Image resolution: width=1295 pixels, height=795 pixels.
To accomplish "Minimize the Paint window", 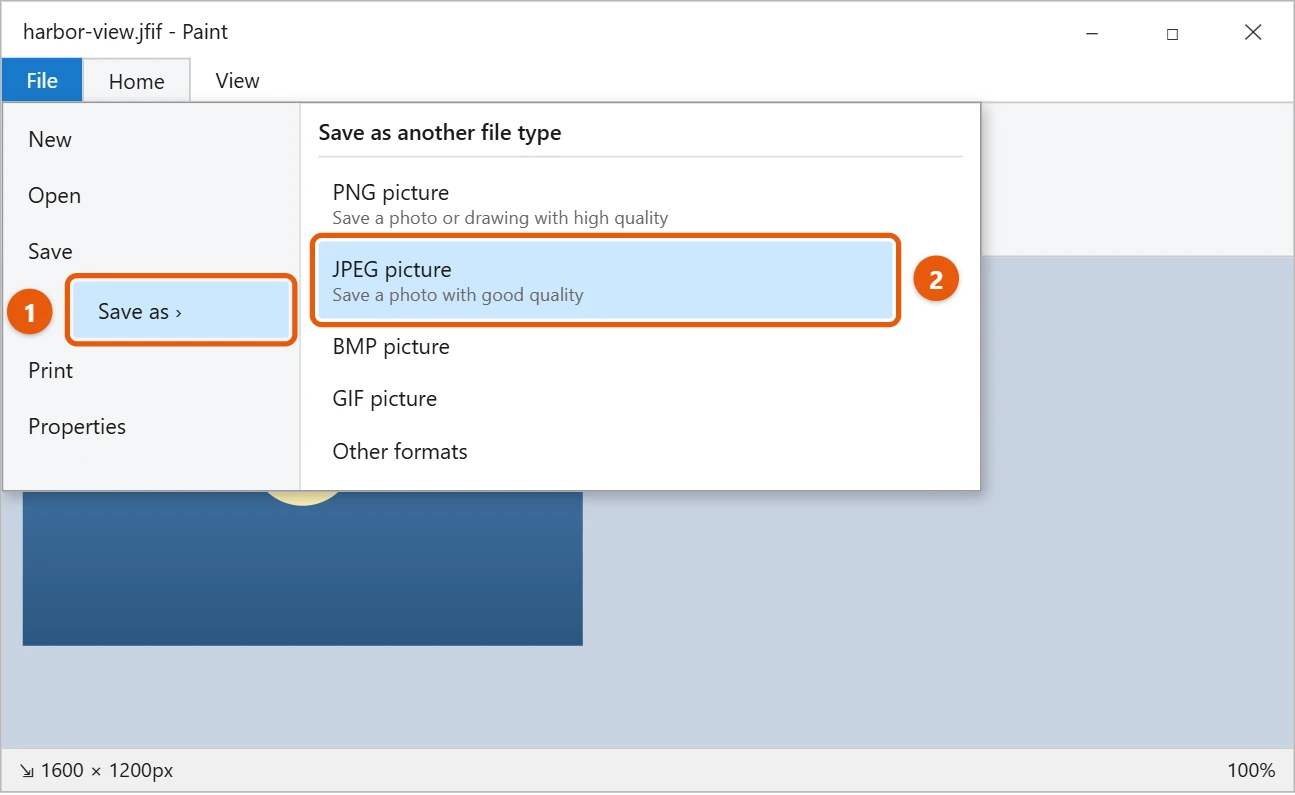I will pyautogui.click(x=1092, y=33).
